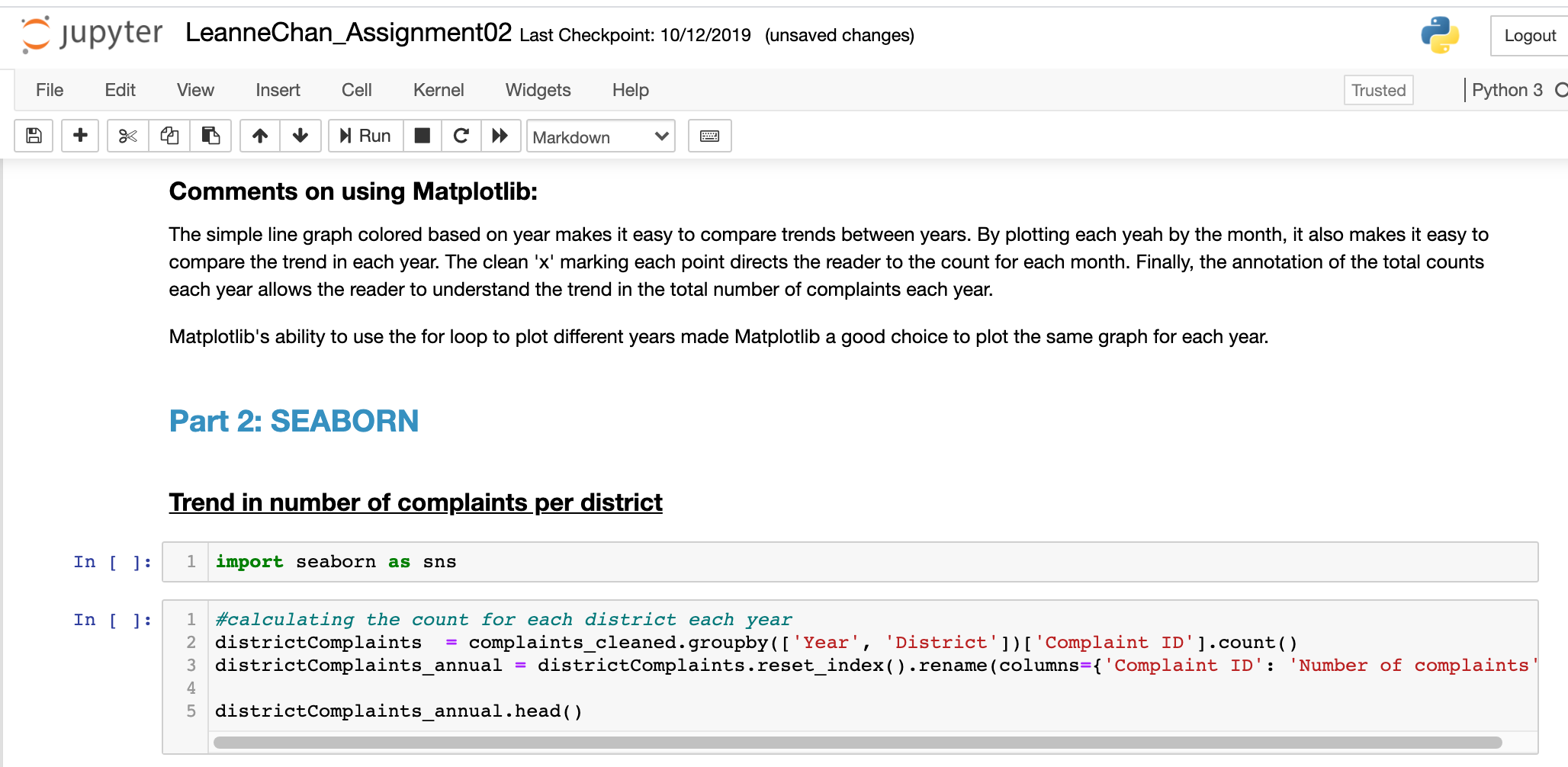Viewport: 1568px width, 767px height.
Task: Click the Logout button
Action: pyautogui.click(x=1529, y=36)
